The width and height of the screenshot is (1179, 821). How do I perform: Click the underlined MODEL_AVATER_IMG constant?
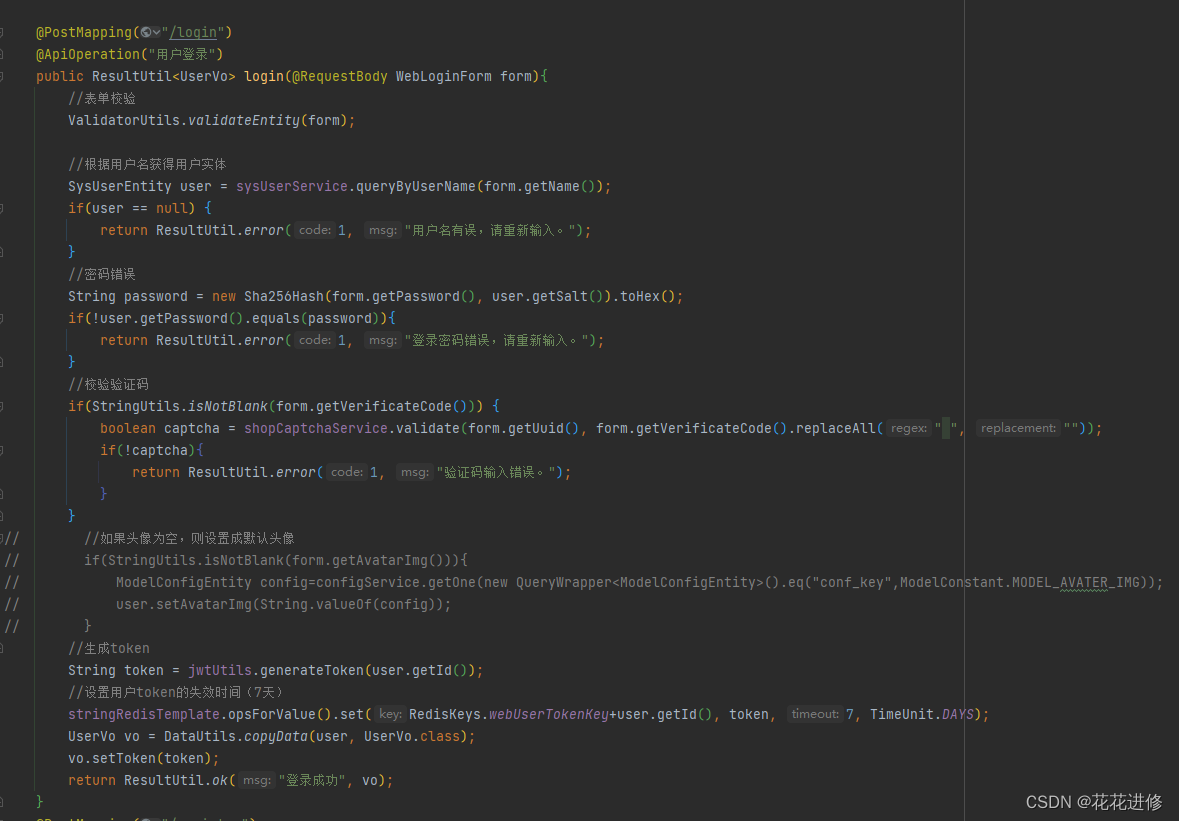pyautogui.click(x=1076, y=582)
